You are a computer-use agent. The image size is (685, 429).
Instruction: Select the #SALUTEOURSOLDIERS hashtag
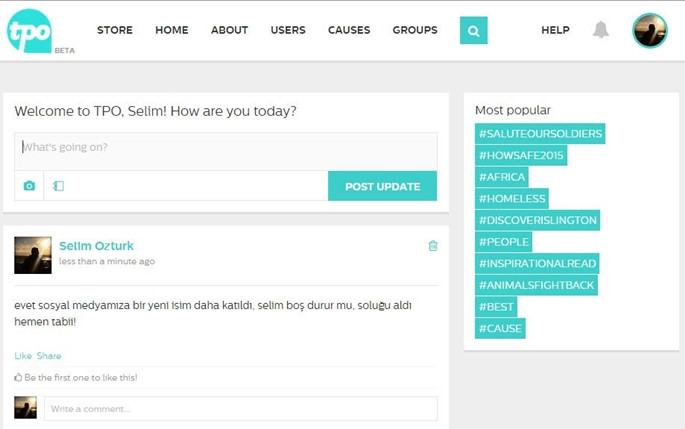point(539,134)
